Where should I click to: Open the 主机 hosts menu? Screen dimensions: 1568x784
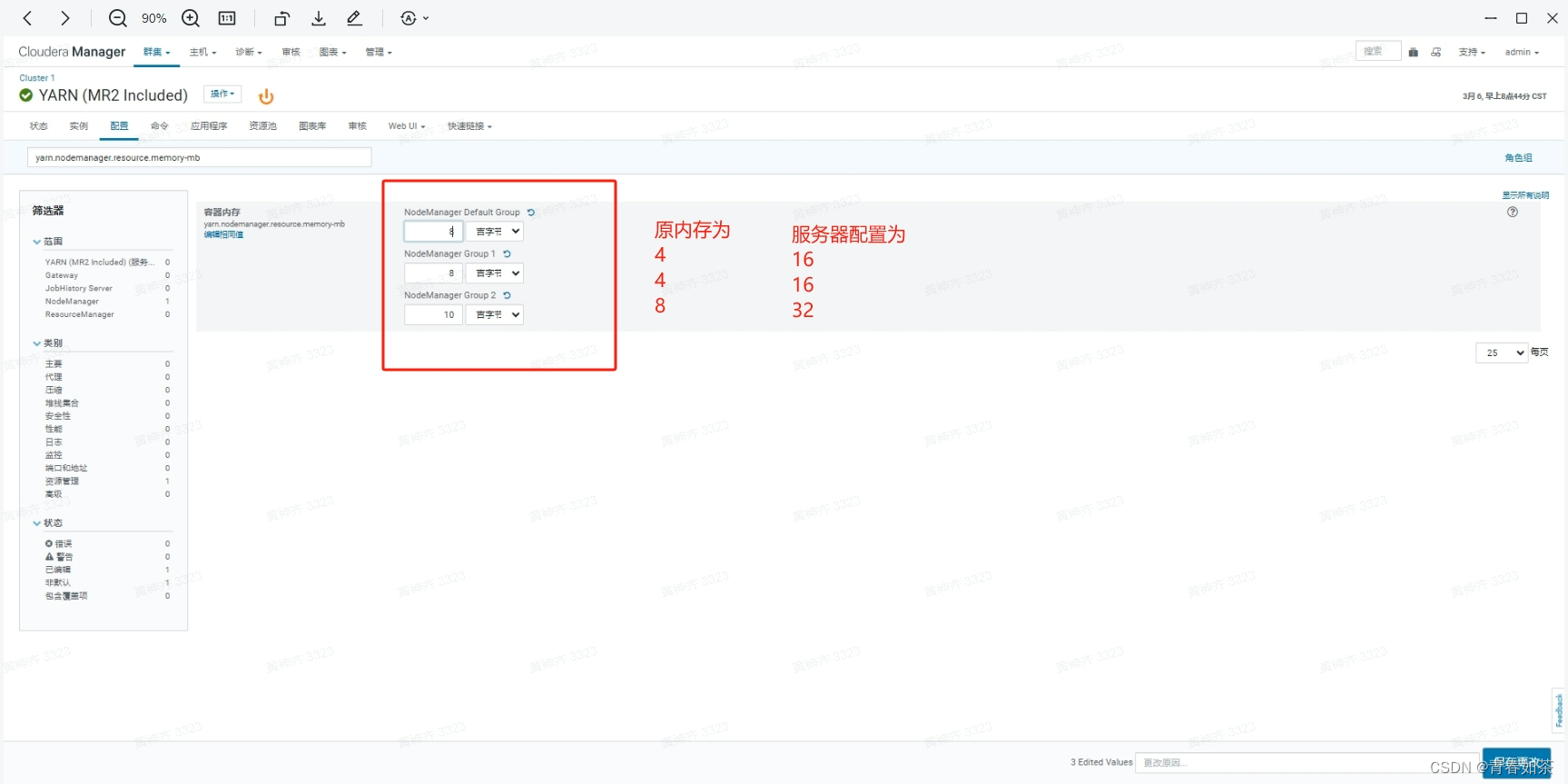pos(203,53)
